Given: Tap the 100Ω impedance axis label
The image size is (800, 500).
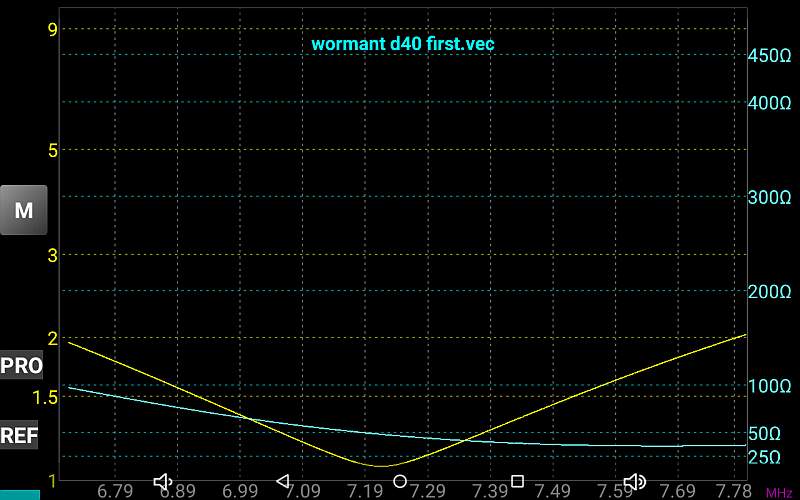Looking at the screenshot, I should coord(770,387).
